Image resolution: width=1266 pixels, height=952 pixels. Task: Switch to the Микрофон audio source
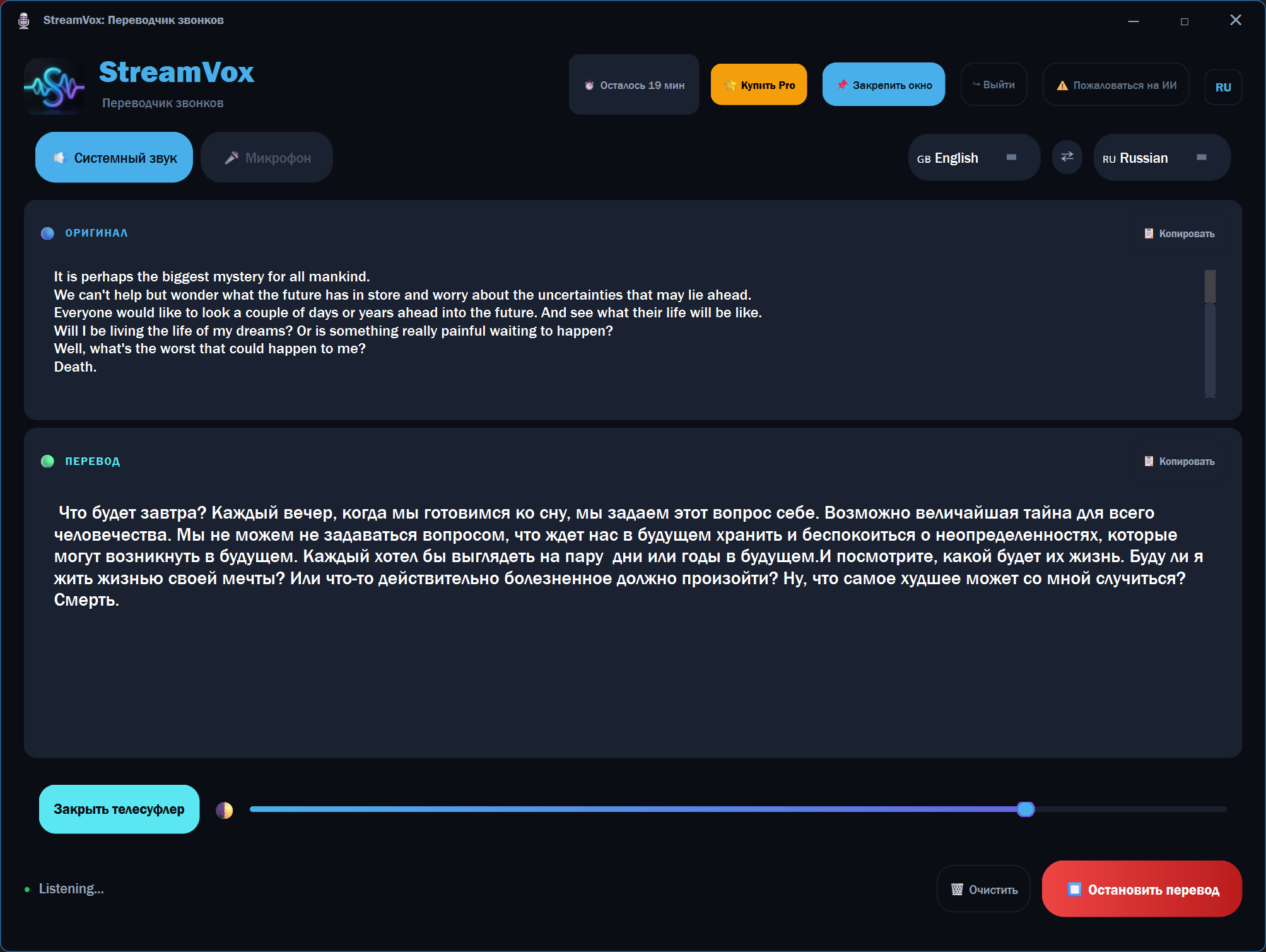point(266,157)
